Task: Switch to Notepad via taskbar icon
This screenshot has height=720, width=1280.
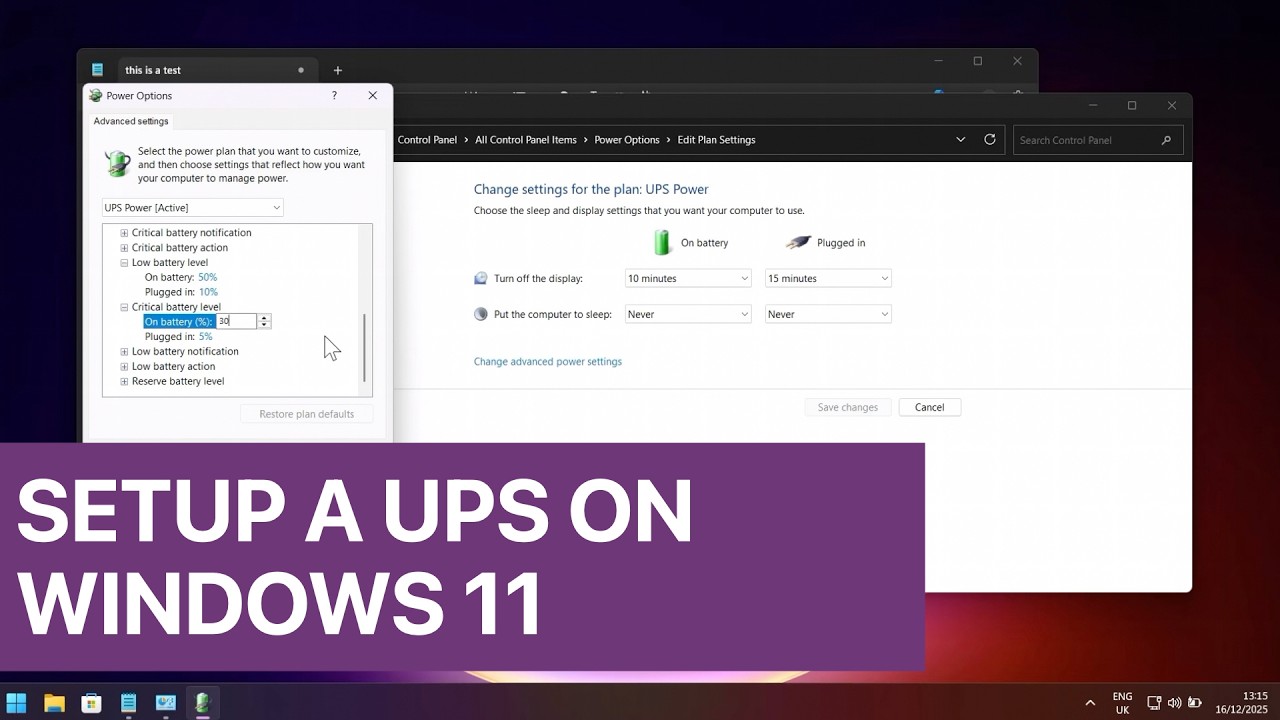Action: 128,703
